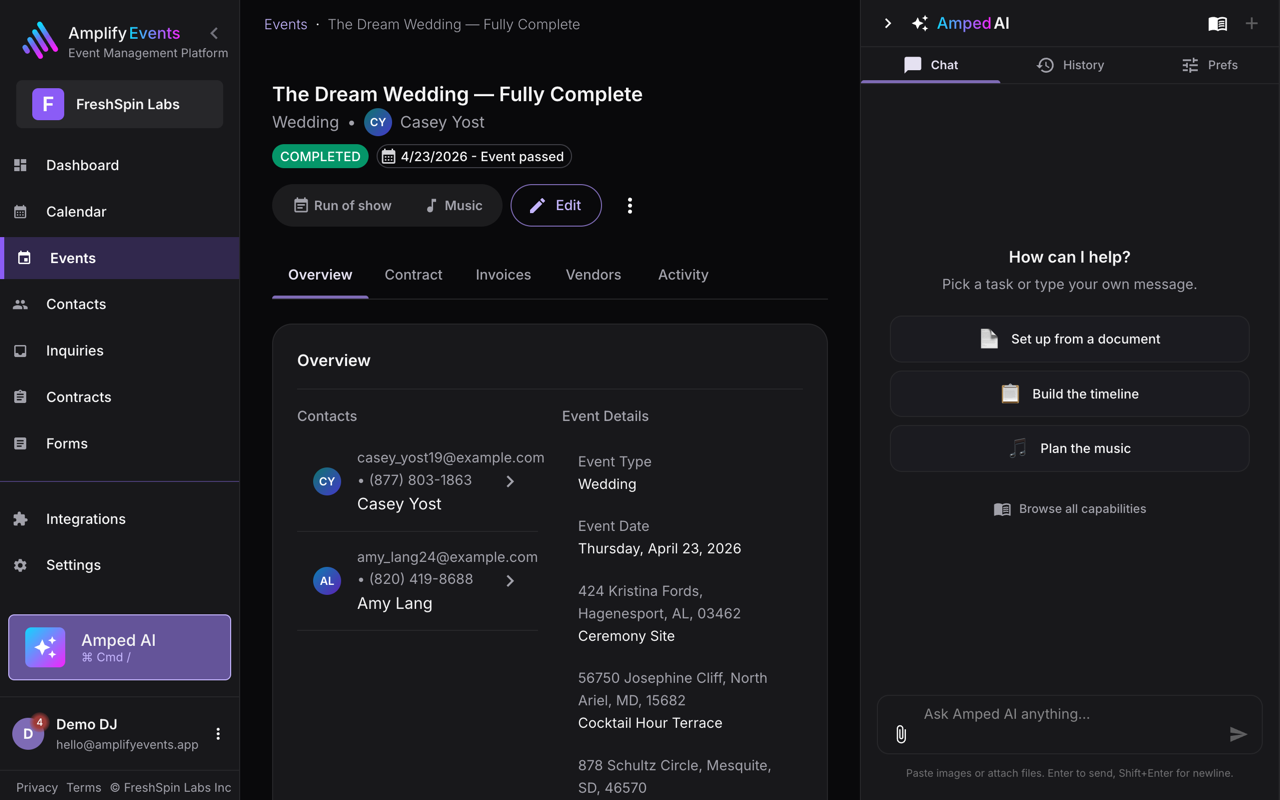
Task: Click the 4/23/2026 event date chip
Action: 474,156
